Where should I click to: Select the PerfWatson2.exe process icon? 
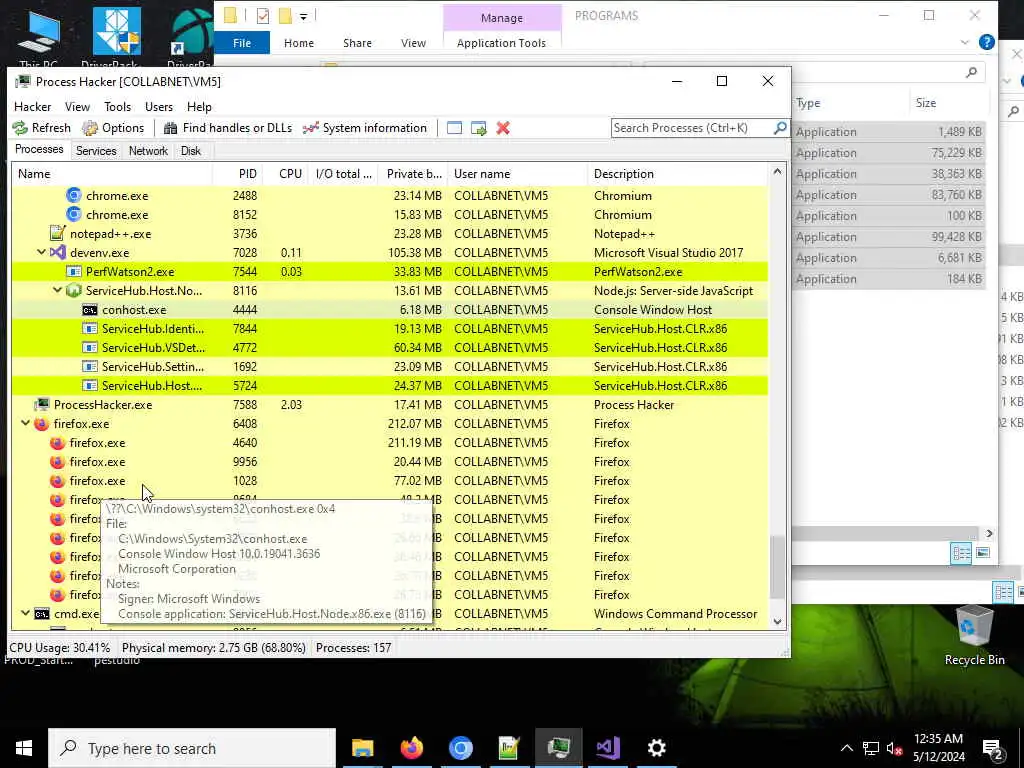click(x=74, y=272)
